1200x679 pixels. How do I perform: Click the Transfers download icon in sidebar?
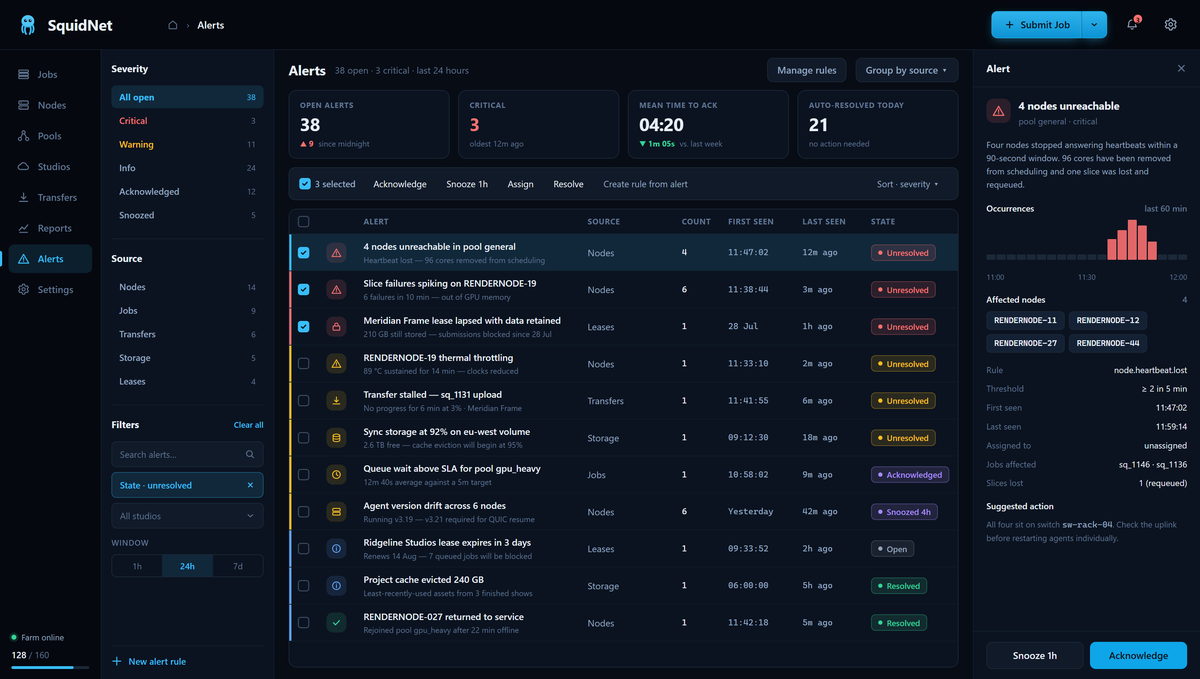24,197
